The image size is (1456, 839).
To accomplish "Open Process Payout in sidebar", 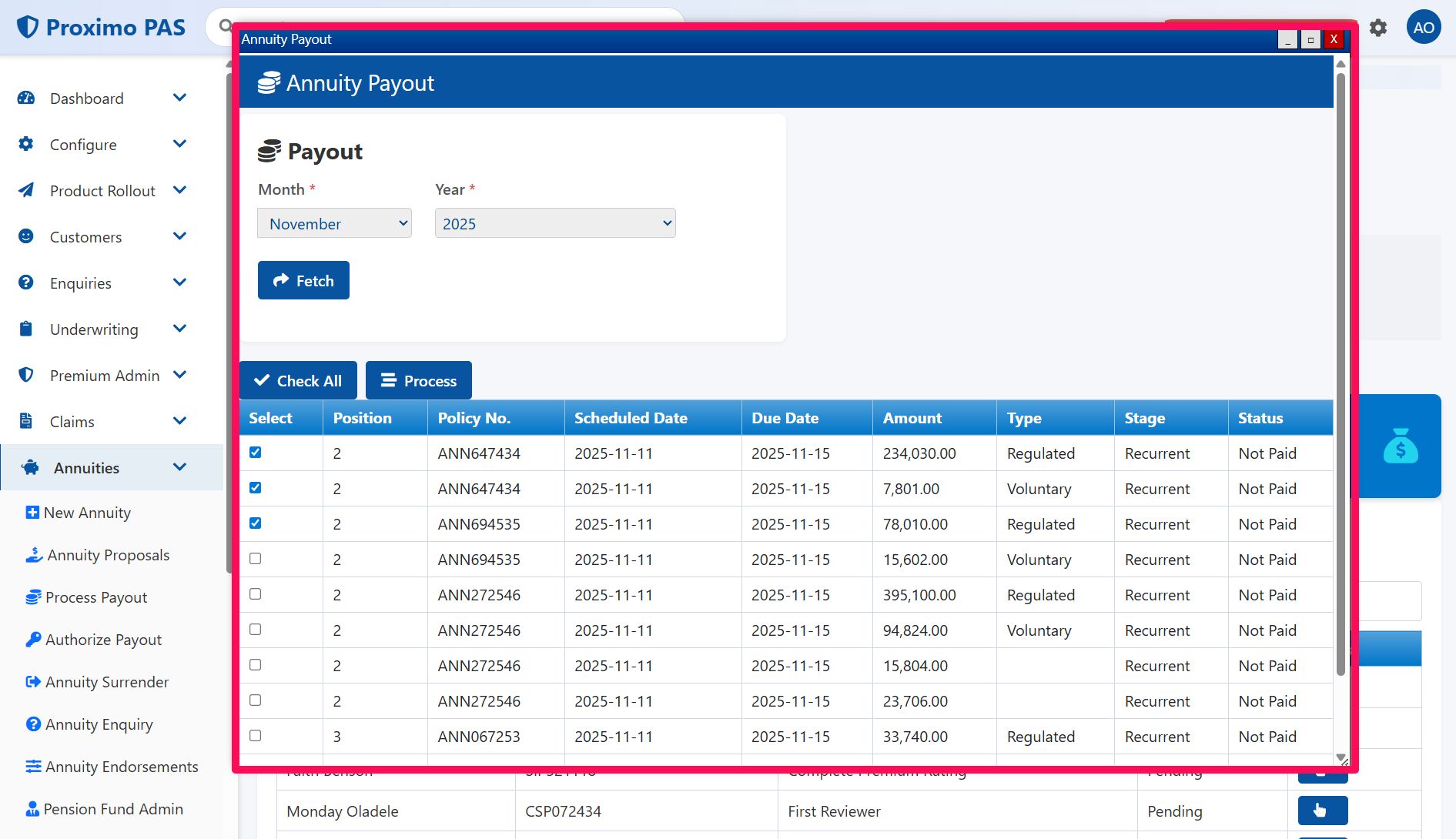I will (95, 597).
